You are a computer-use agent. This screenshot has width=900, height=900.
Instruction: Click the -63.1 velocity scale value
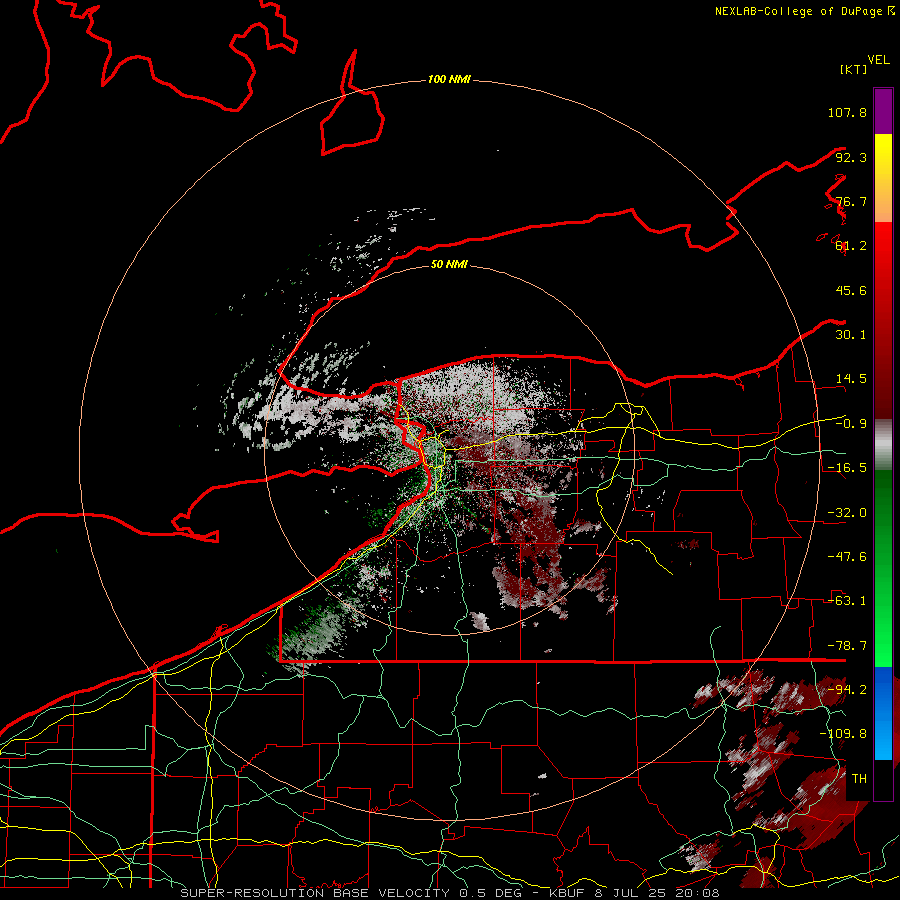pyautogui.click(x=847, y=601)
